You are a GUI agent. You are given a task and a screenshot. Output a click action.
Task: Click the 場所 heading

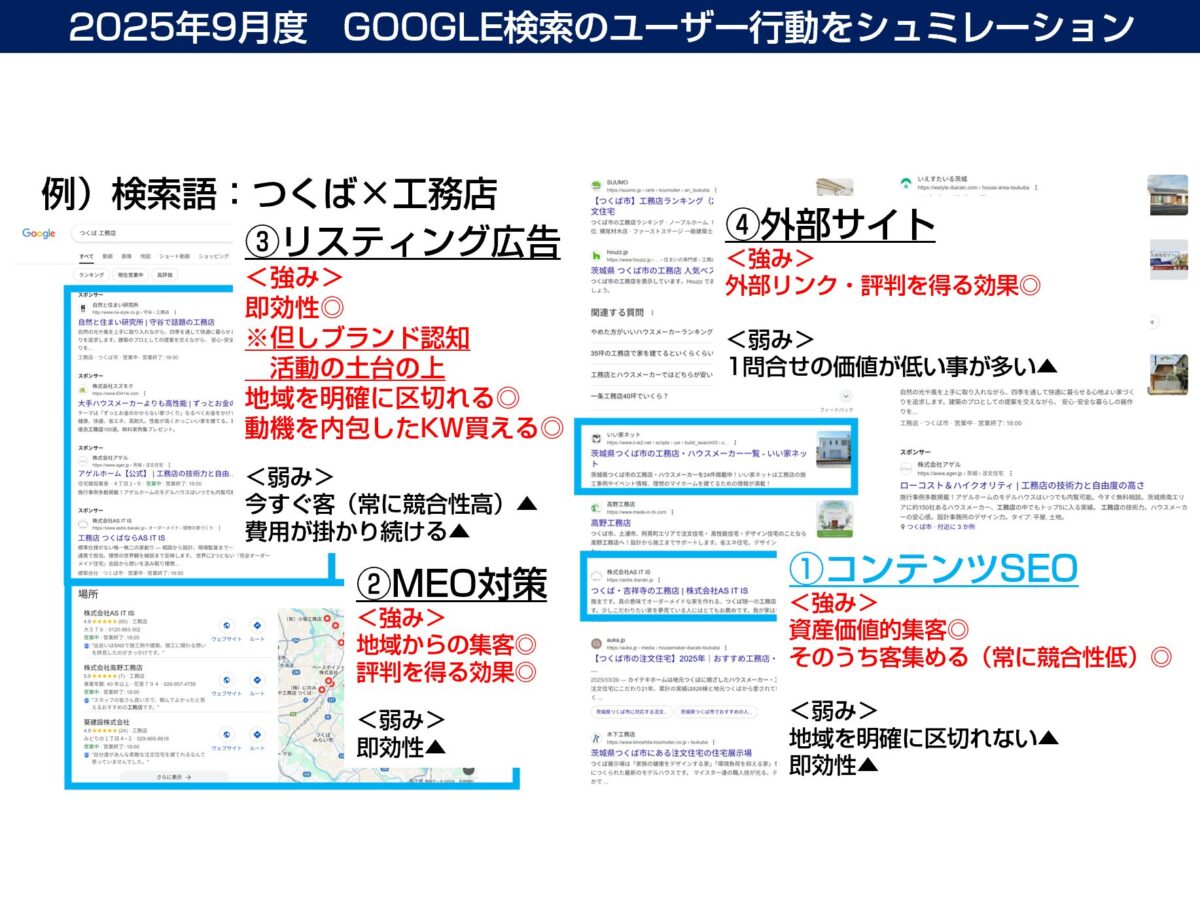tap(87, 594)
